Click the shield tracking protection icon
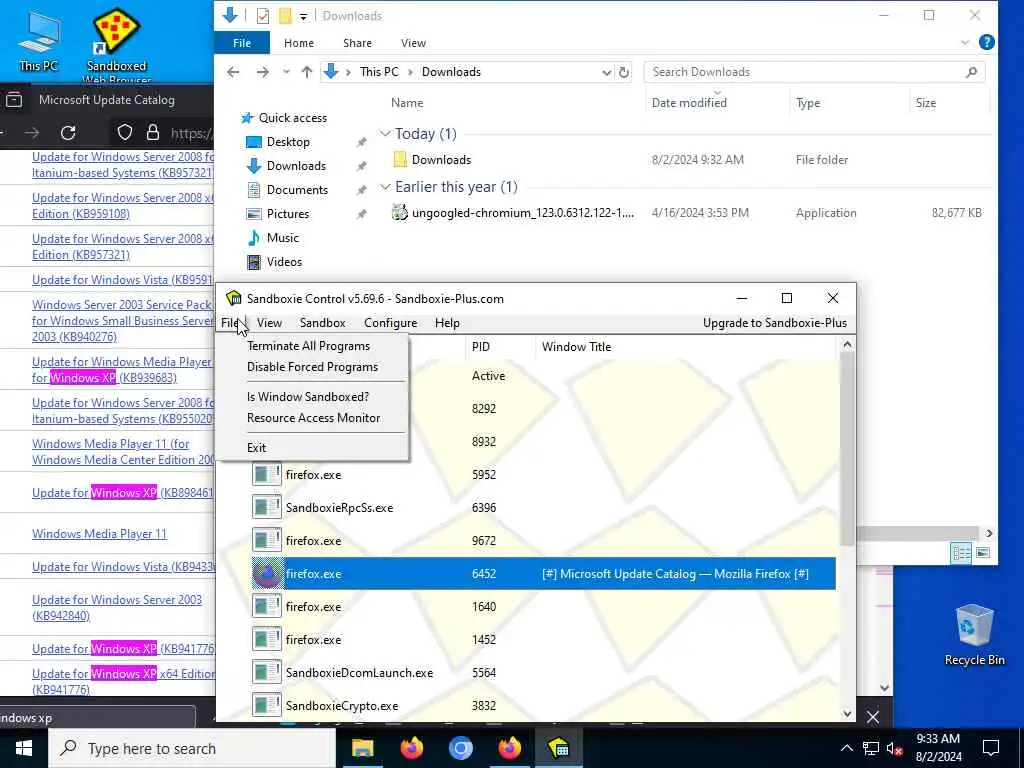This screenshot has width=1024, height=768. 125,133
